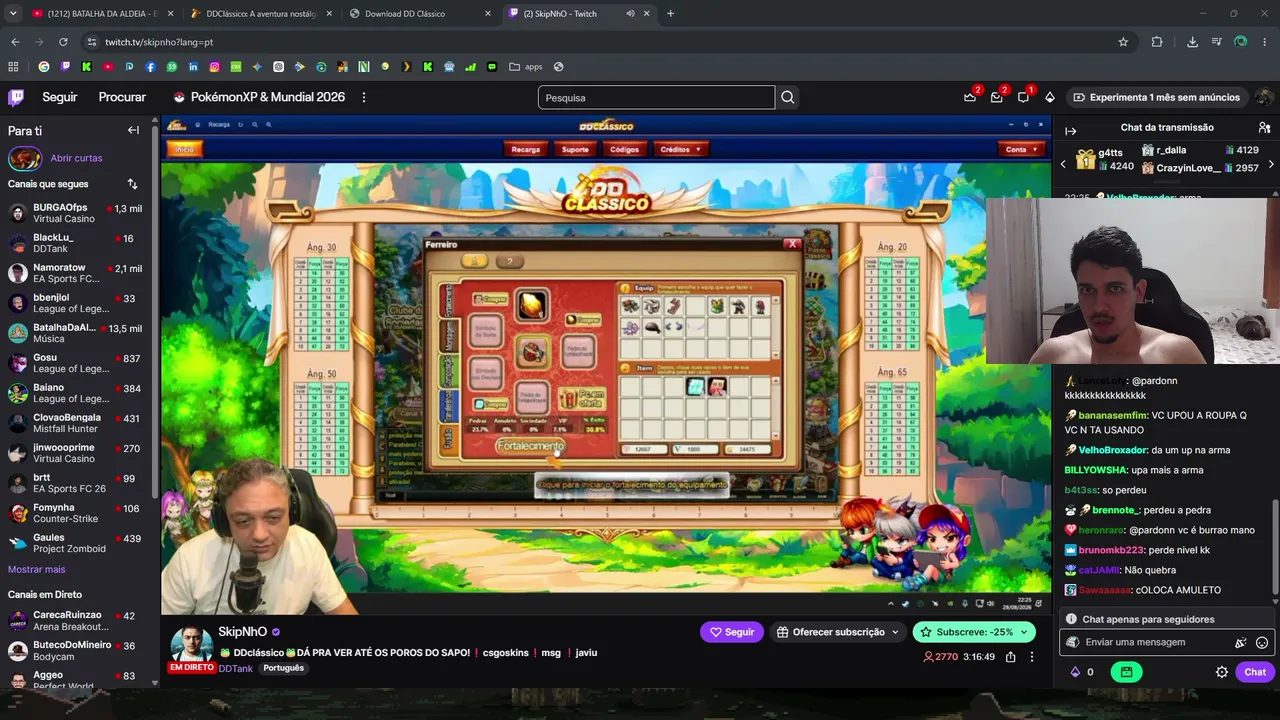Open the Twitch home logo
Image resolution: width=1280 pixels, height=720 pixels.
[x=16, y=97]
